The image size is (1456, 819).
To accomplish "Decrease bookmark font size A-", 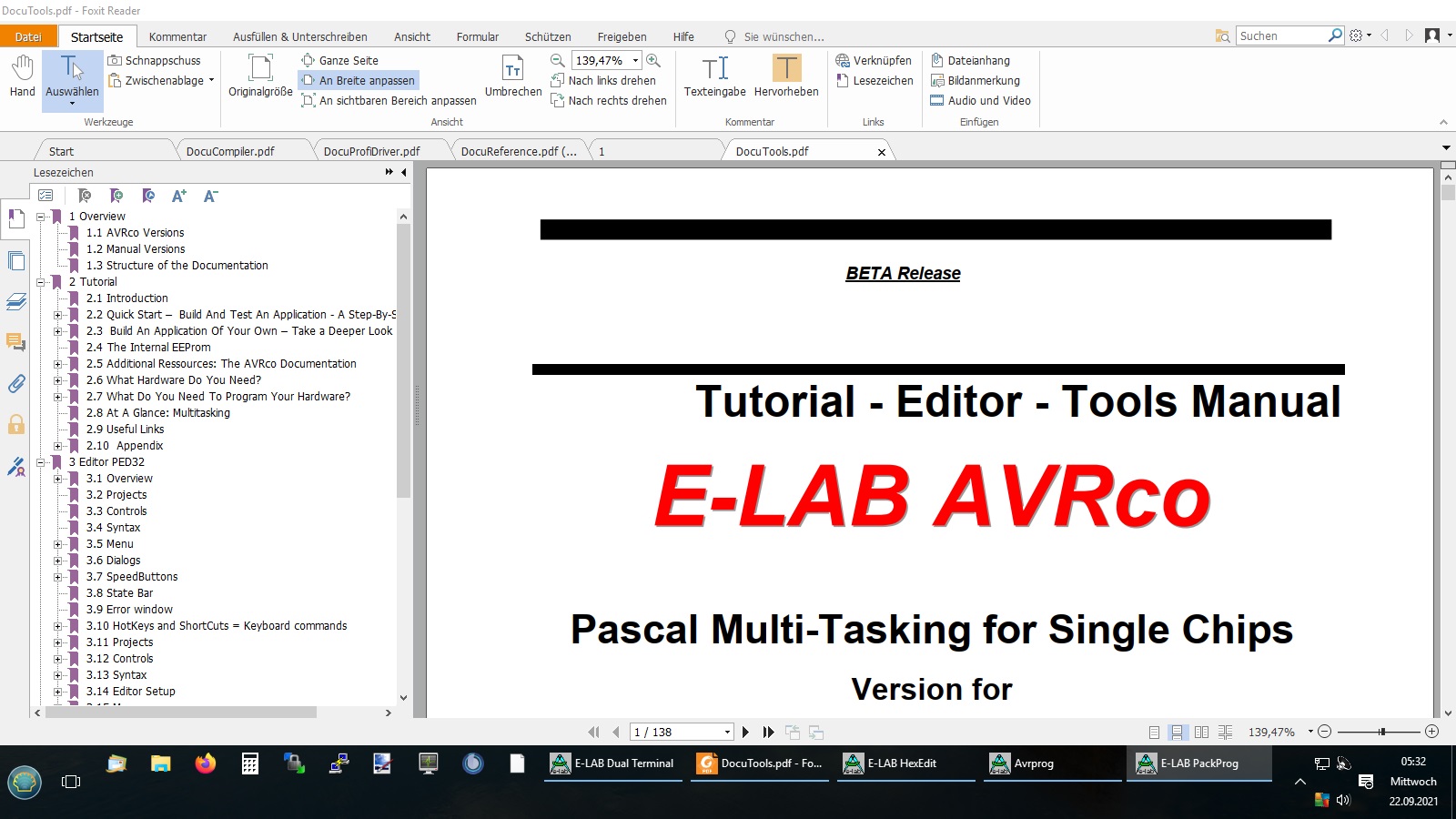I will 210,196.
